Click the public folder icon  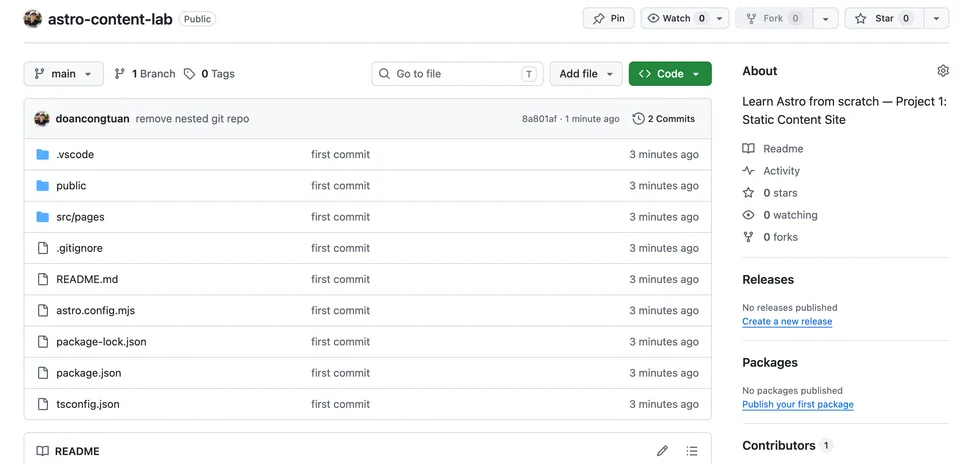(x=42, y=185)
